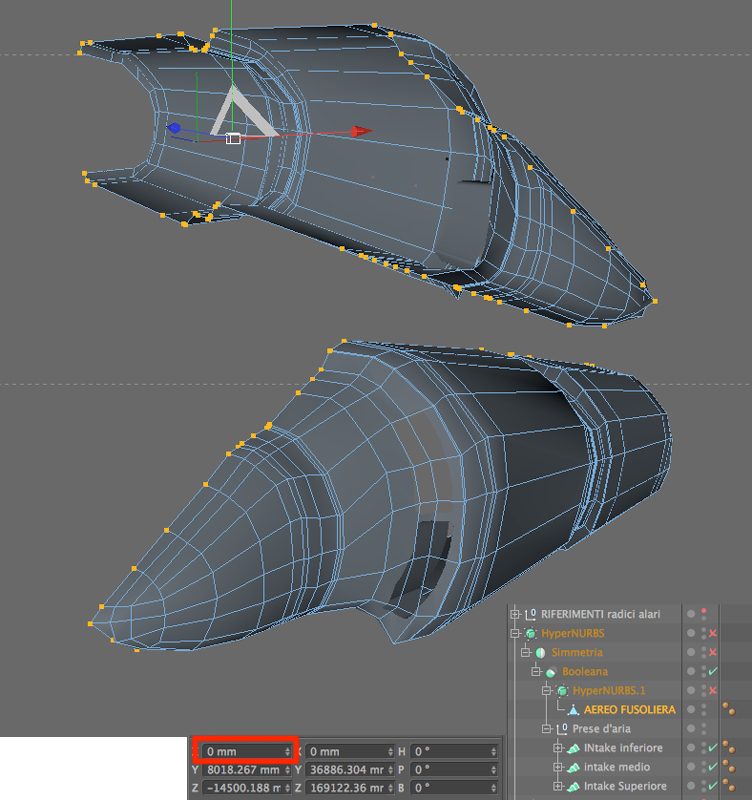Select the Booleana object name

585,671
